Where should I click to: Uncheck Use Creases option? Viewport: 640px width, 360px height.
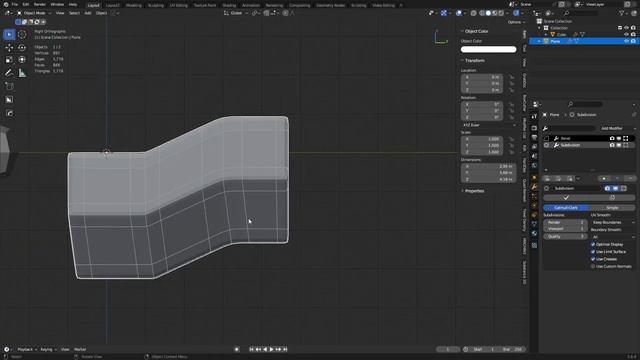point(593,259)
